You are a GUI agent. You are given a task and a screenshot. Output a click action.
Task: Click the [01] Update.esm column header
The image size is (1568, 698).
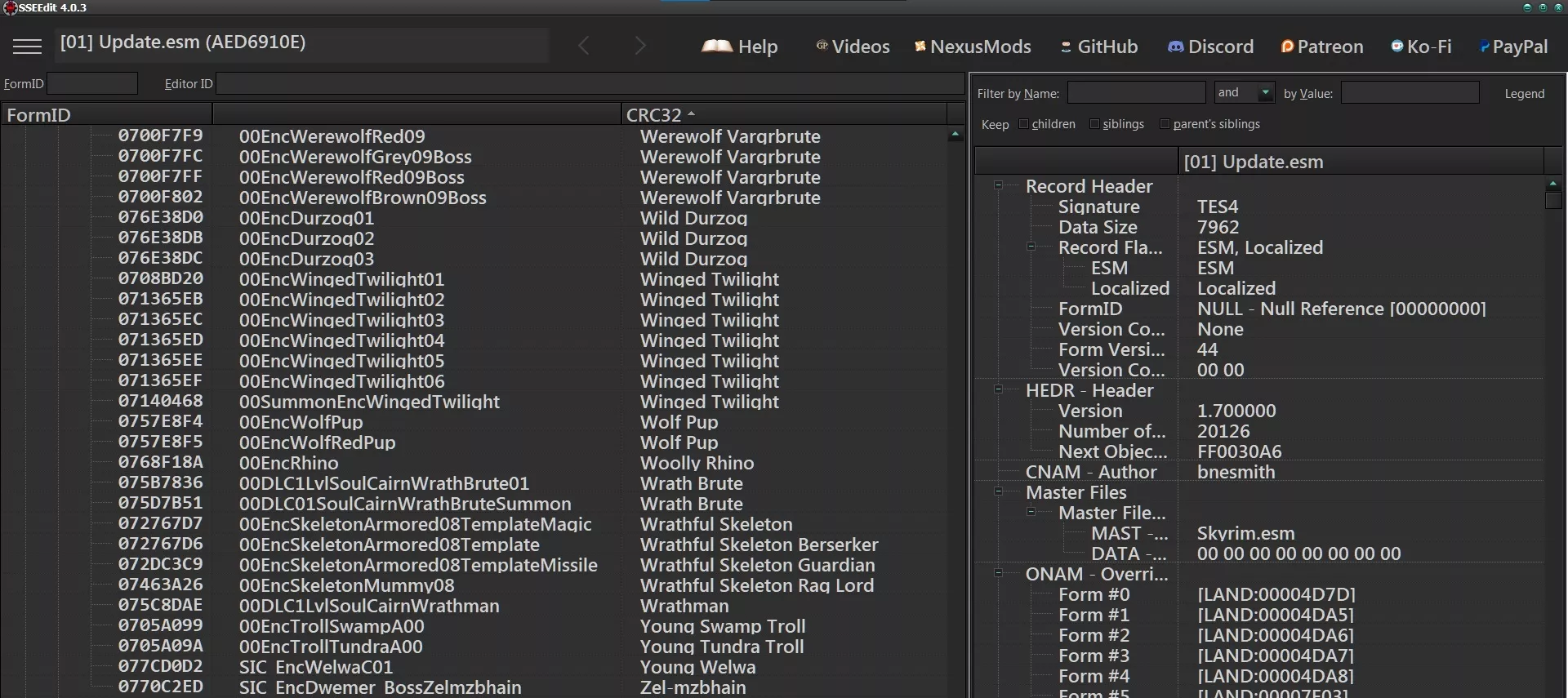[1361, 161]
